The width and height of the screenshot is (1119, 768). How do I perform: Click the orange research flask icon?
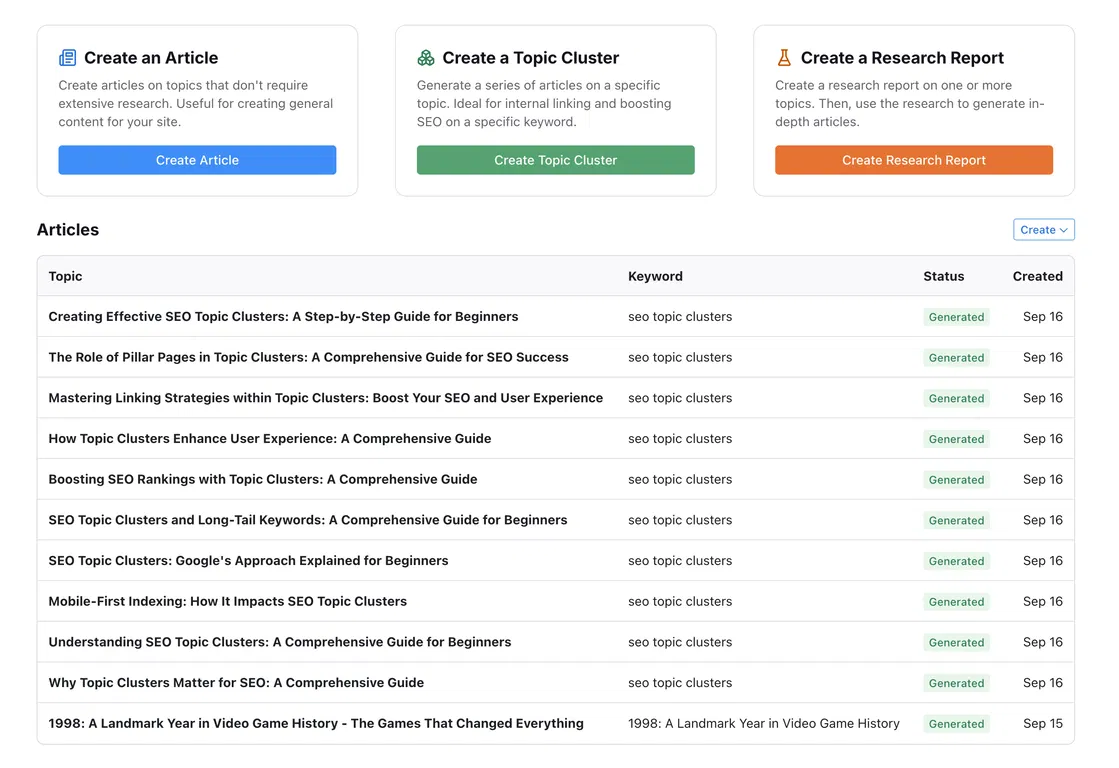pyautogui.click(x=784, y=57)
